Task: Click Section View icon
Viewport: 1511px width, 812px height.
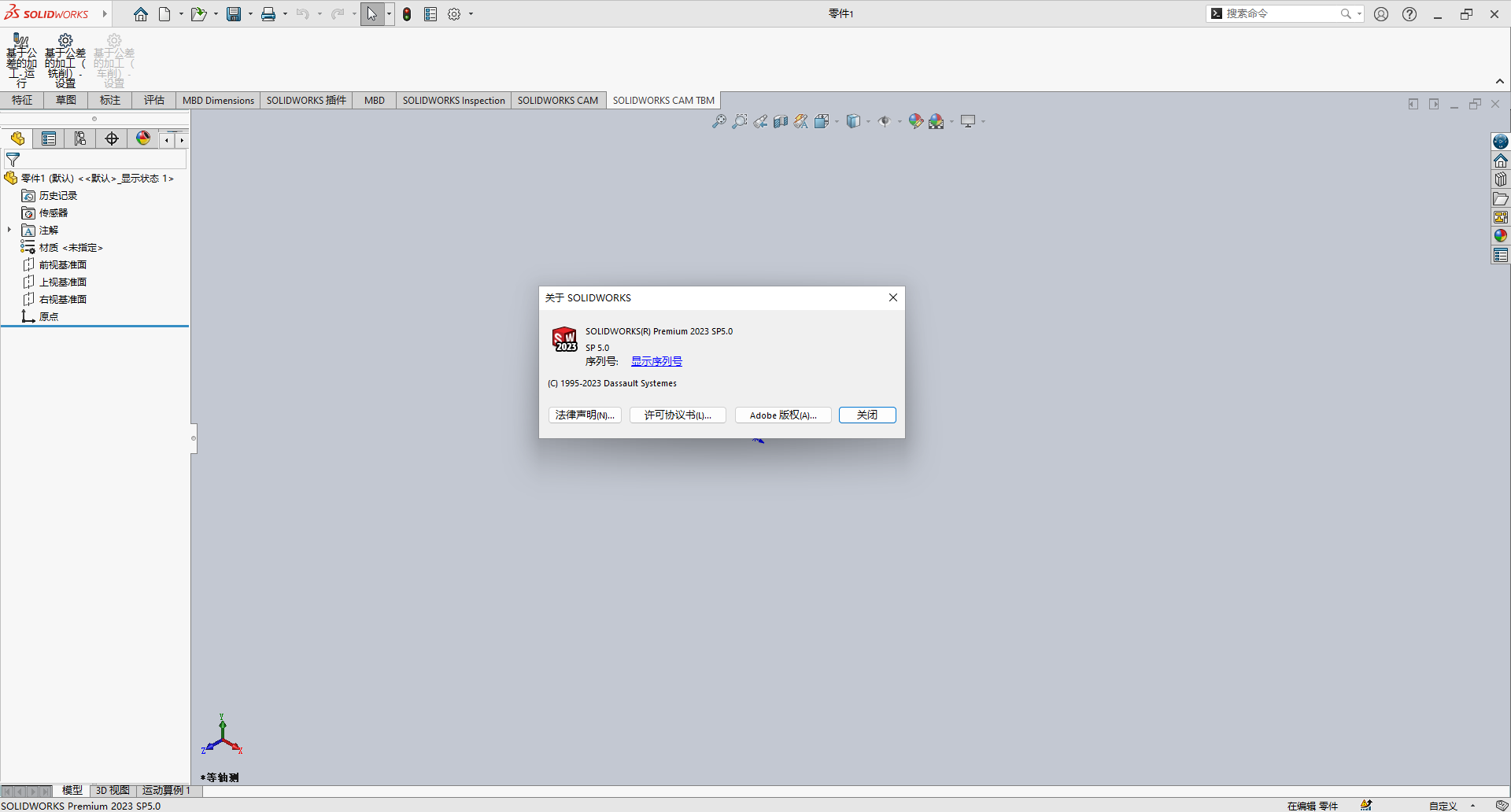Action: 781,121
